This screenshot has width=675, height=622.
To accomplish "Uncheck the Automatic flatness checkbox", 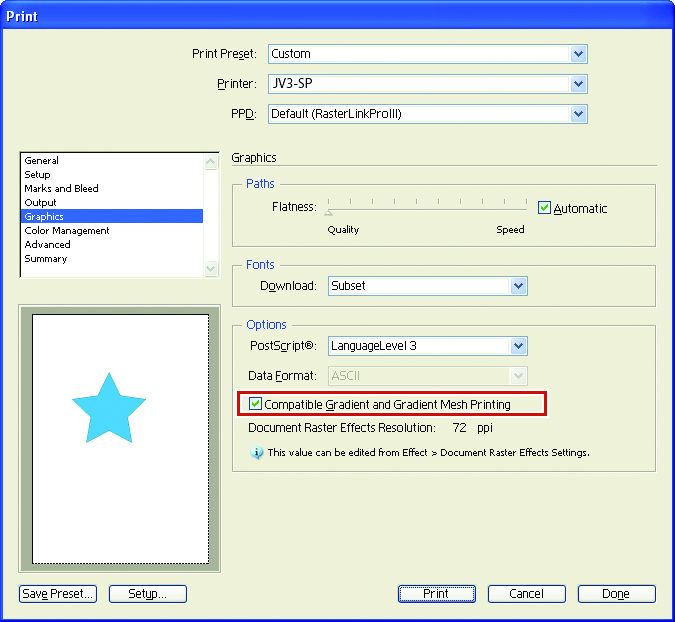I will [x=545, y=208].
